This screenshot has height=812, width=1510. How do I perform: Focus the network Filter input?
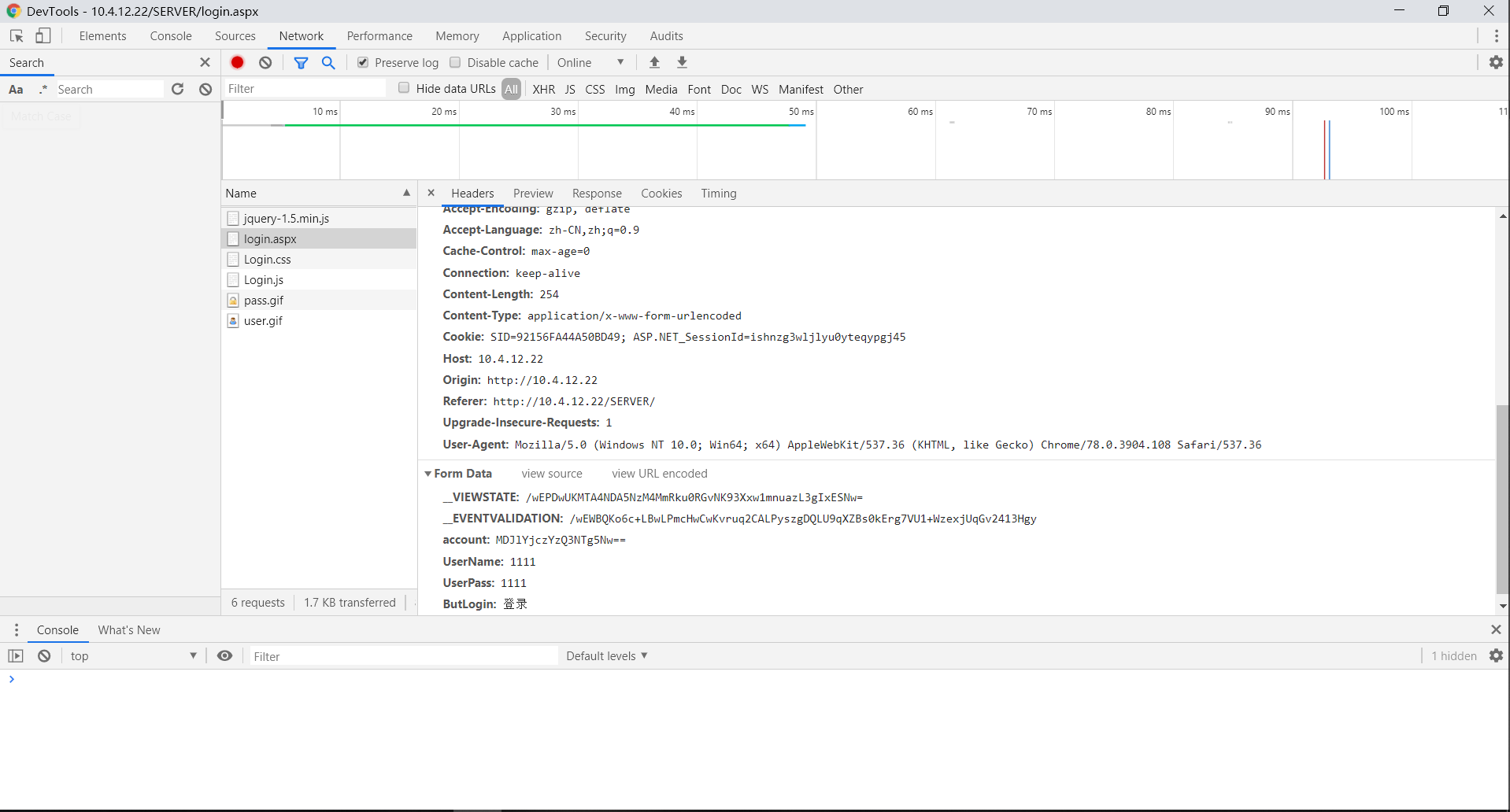tap(305, 88)
